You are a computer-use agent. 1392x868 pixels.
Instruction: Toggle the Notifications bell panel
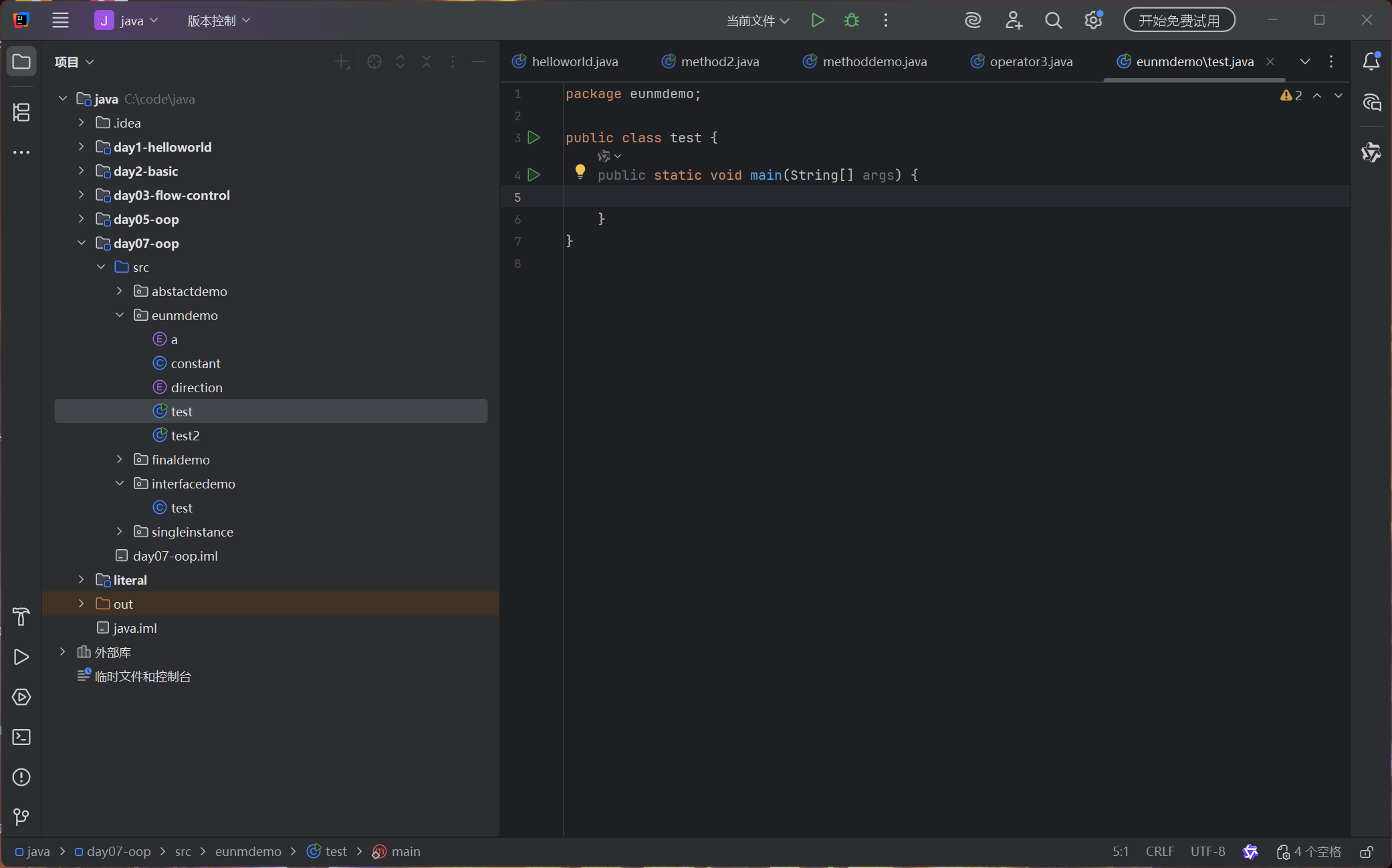click(1371, 61)
